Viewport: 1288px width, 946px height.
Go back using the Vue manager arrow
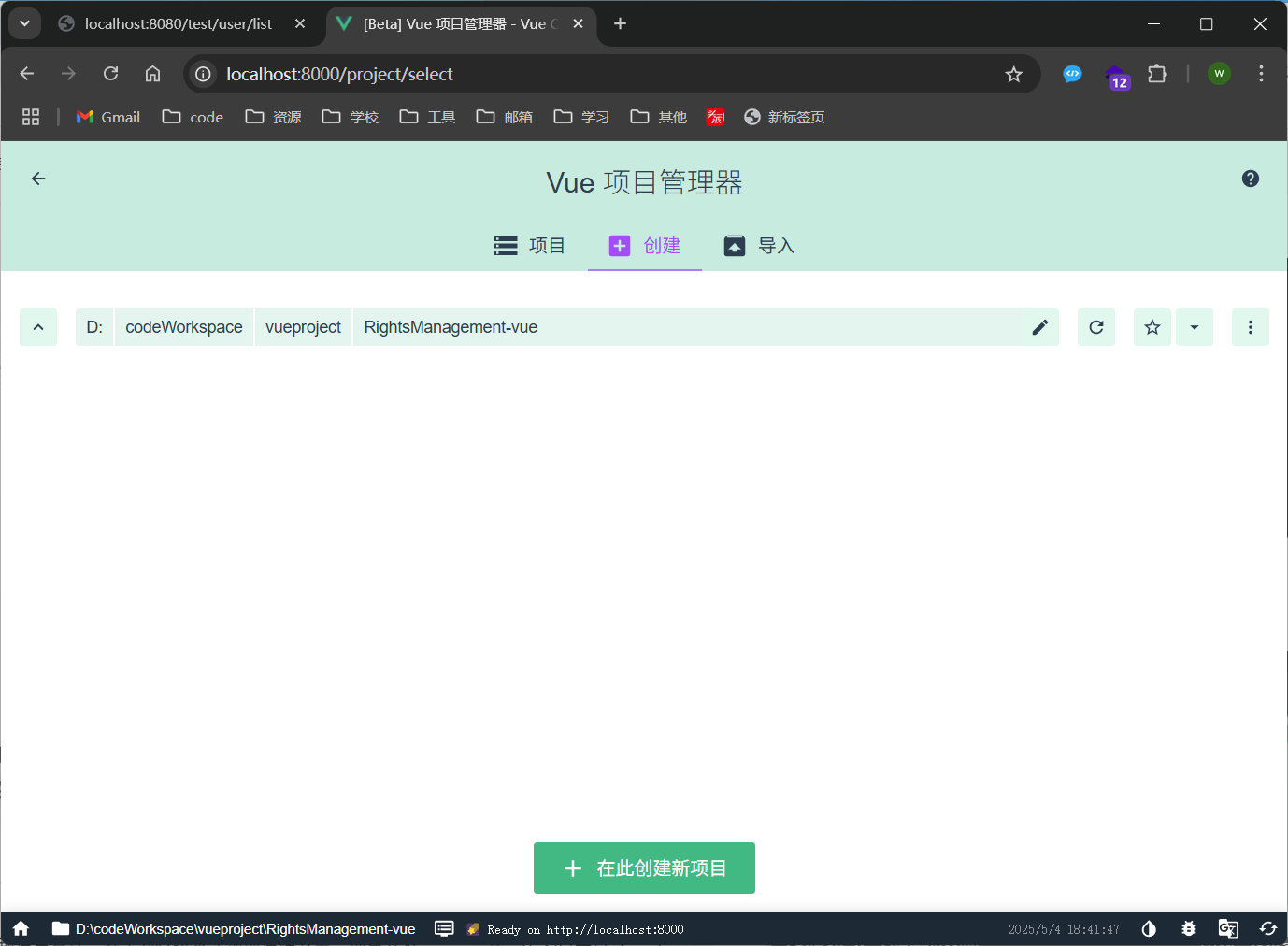38,179
